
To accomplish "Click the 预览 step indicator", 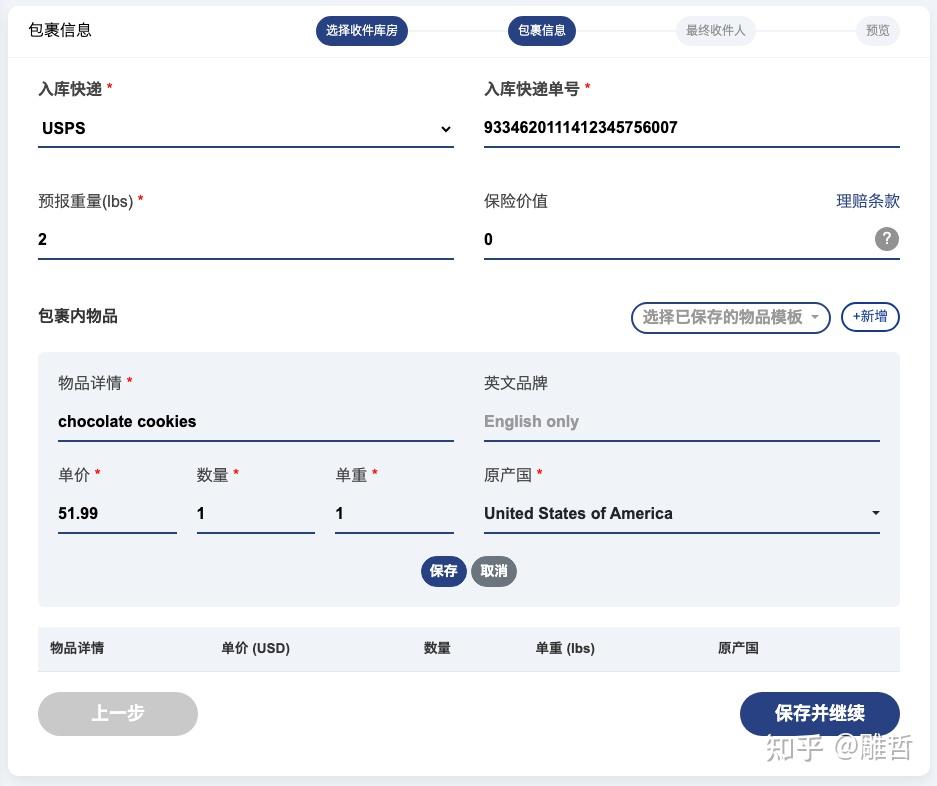I will point(877,30).
